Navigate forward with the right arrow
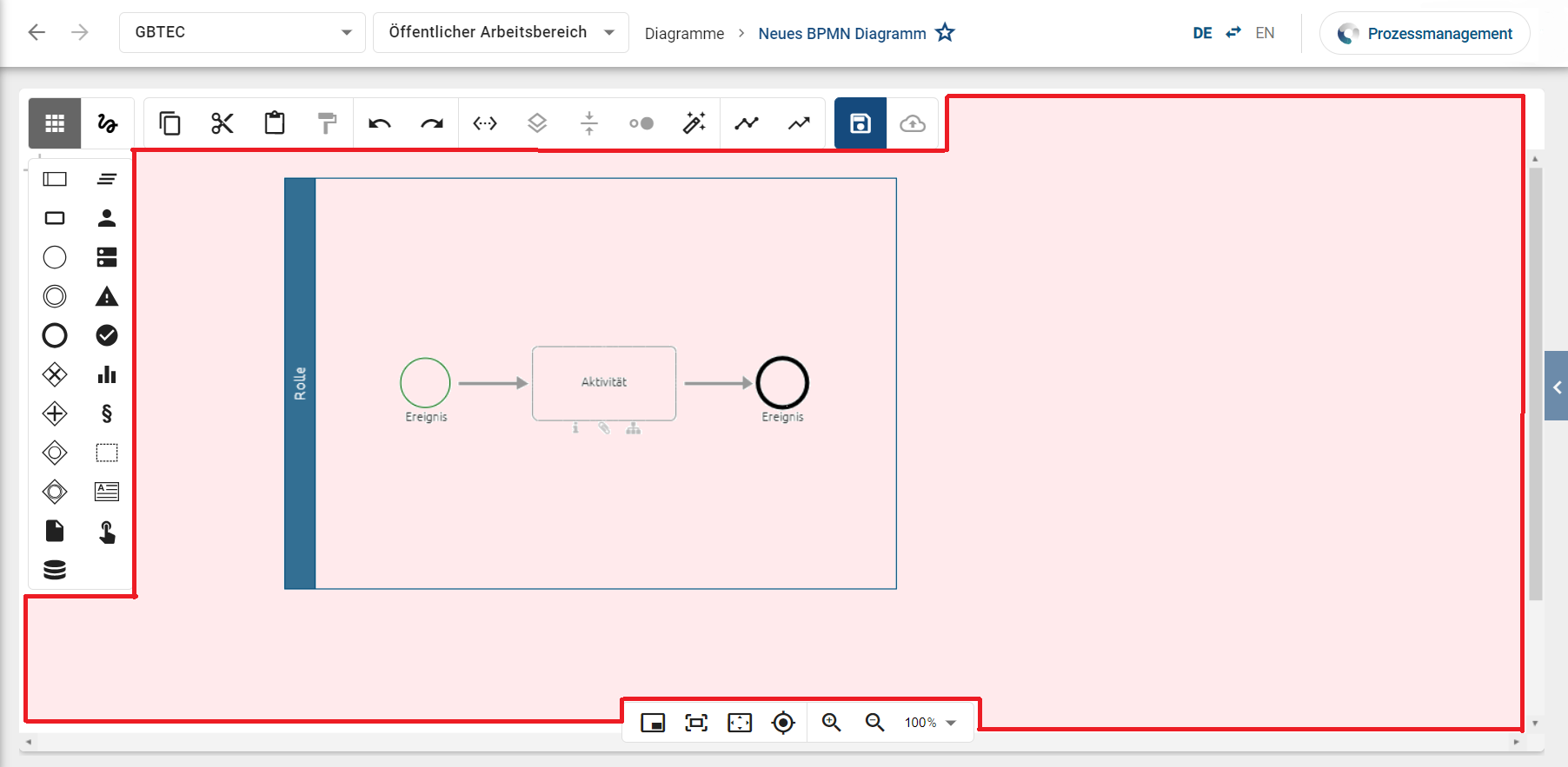The height and width of the screenshot is (767, 1568). coord(79,32)
